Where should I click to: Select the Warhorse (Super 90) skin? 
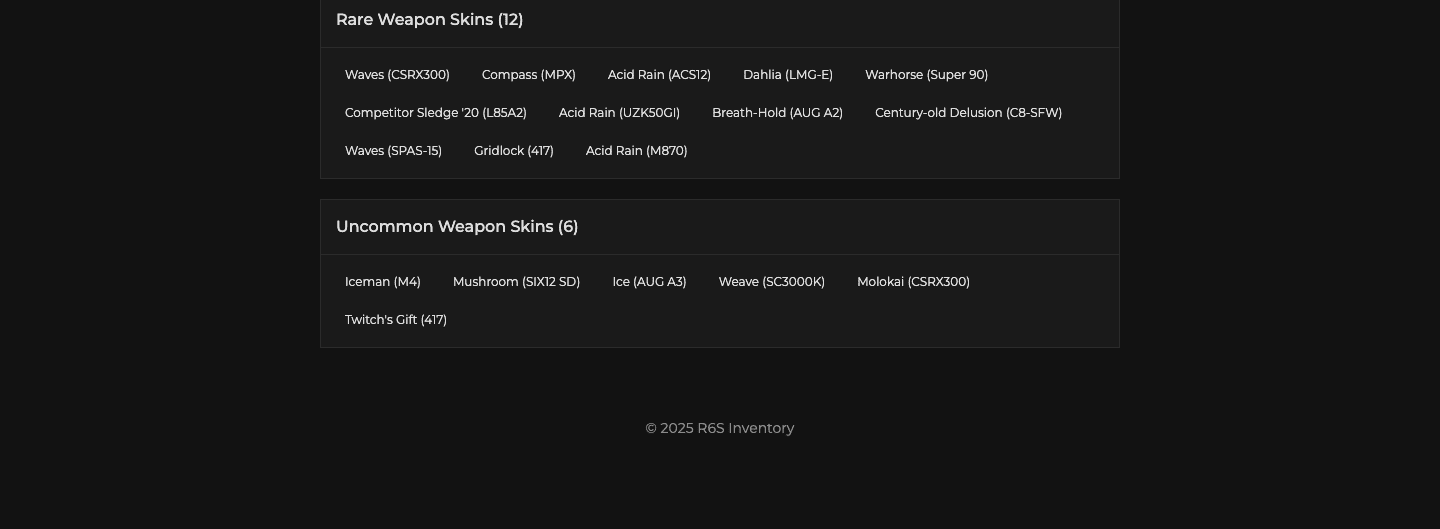926,75
